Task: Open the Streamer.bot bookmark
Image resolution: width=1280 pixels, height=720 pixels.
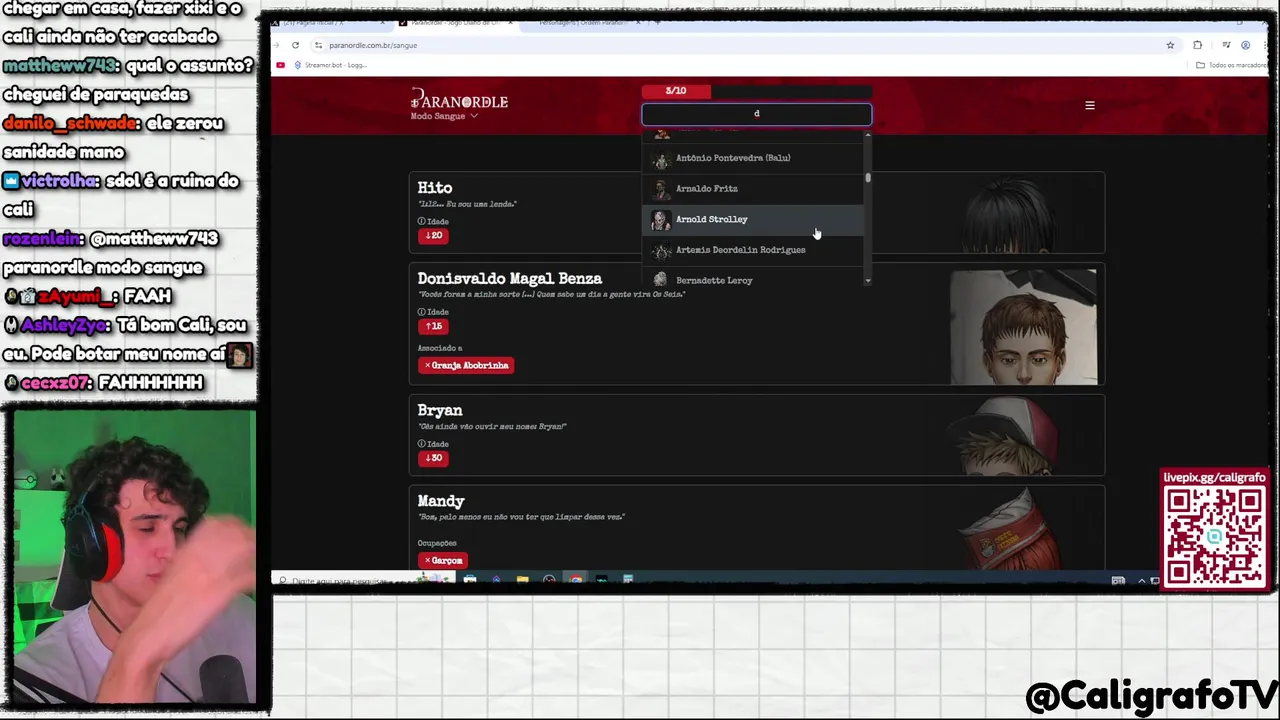Action: [x=331, y=65]
